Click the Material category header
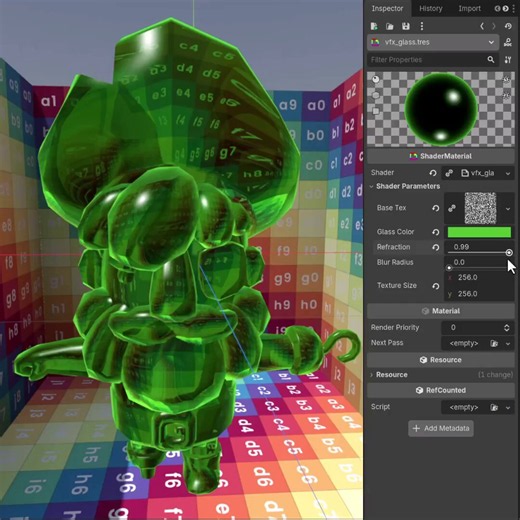Screen dimensions: 520x520 (441, 311)
